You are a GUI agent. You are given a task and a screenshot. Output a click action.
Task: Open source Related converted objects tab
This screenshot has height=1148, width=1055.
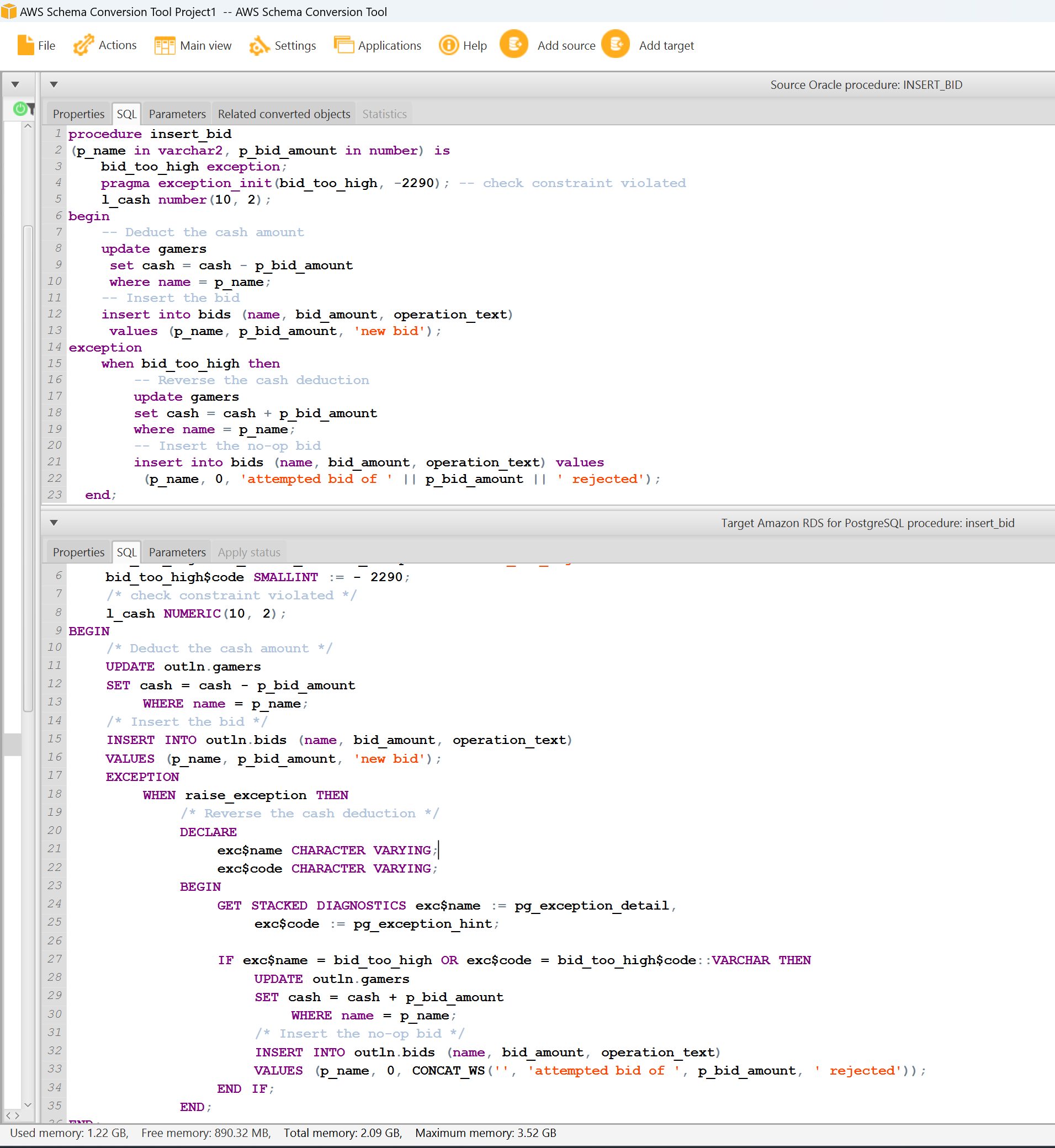coord(284,114)
